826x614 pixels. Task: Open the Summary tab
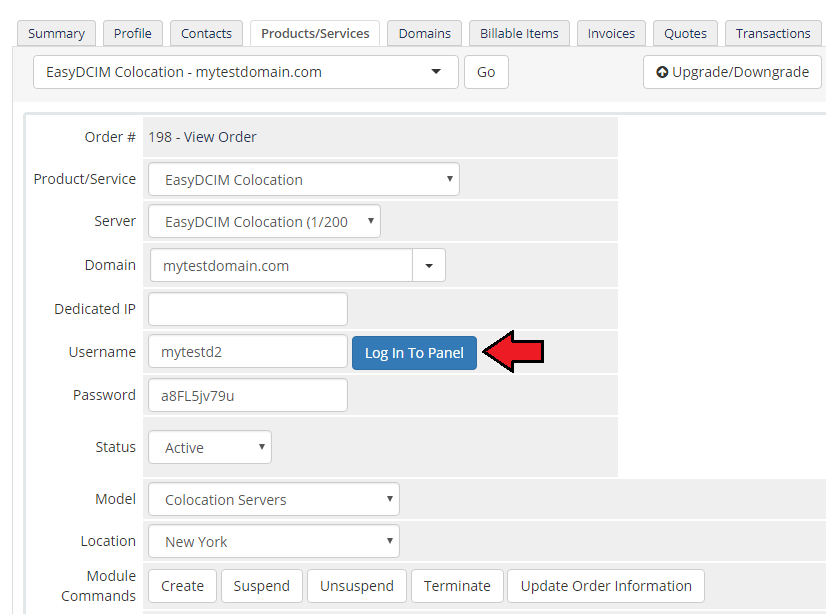[56, 33]
